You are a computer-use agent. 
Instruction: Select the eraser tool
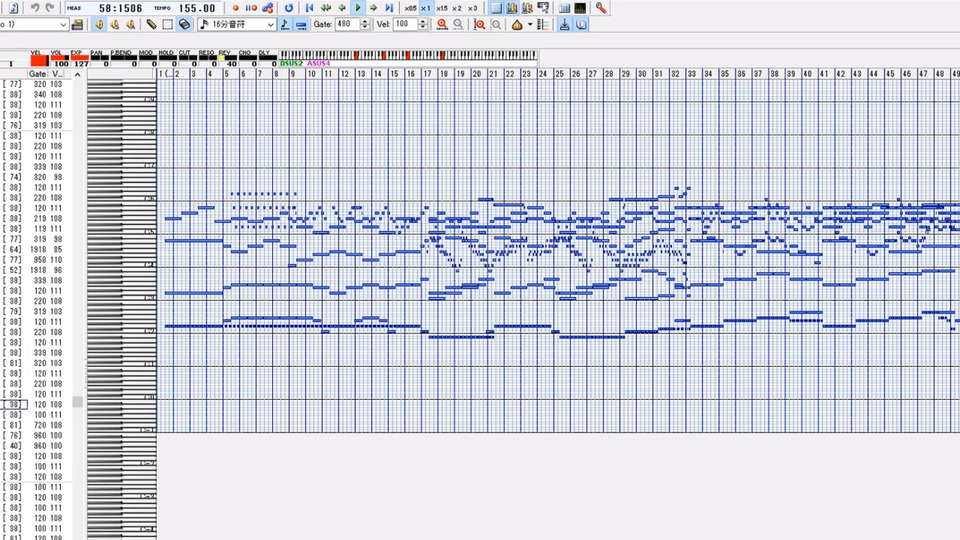click(184, 24)
